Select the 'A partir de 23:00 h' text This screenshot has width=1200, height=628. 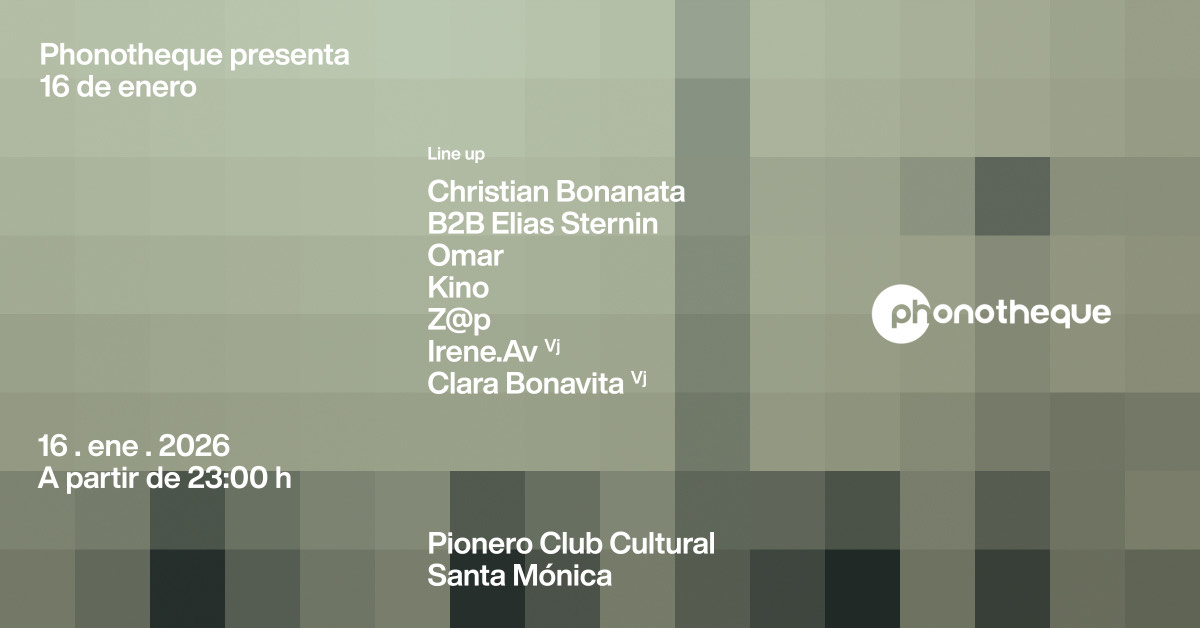[x=165, y=477]
